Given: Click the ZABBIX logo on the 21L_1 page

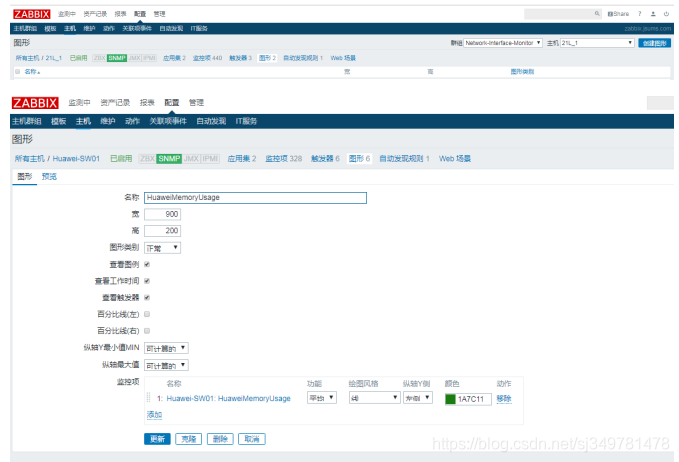Looking at the screenshot, I should (x=32, y=14).
